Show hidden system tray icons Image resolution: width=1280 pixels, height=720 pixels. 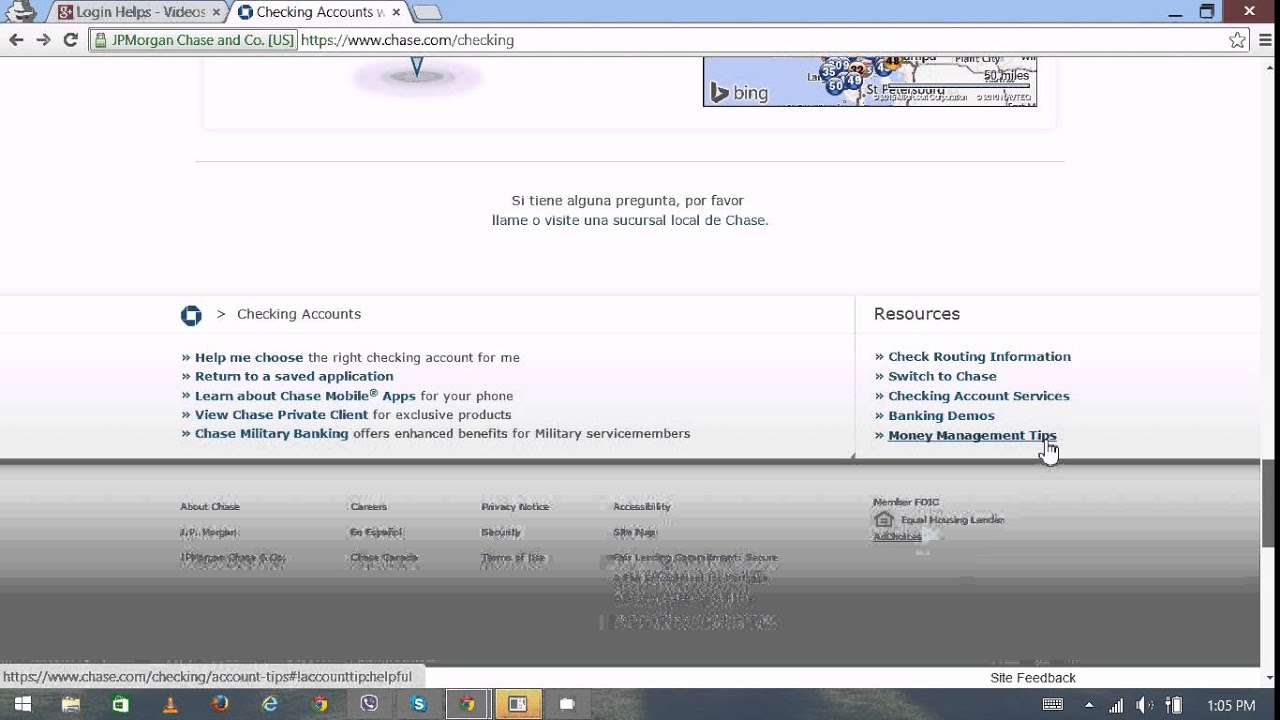pyautogui.click(x=1089, y=705)
